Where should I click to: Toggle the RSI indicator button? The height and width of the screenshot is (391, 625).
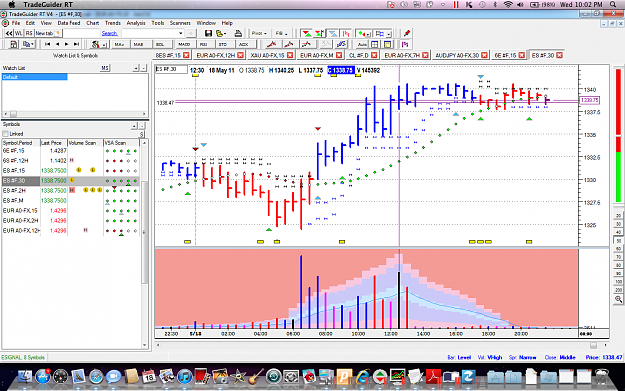point(203,44)
